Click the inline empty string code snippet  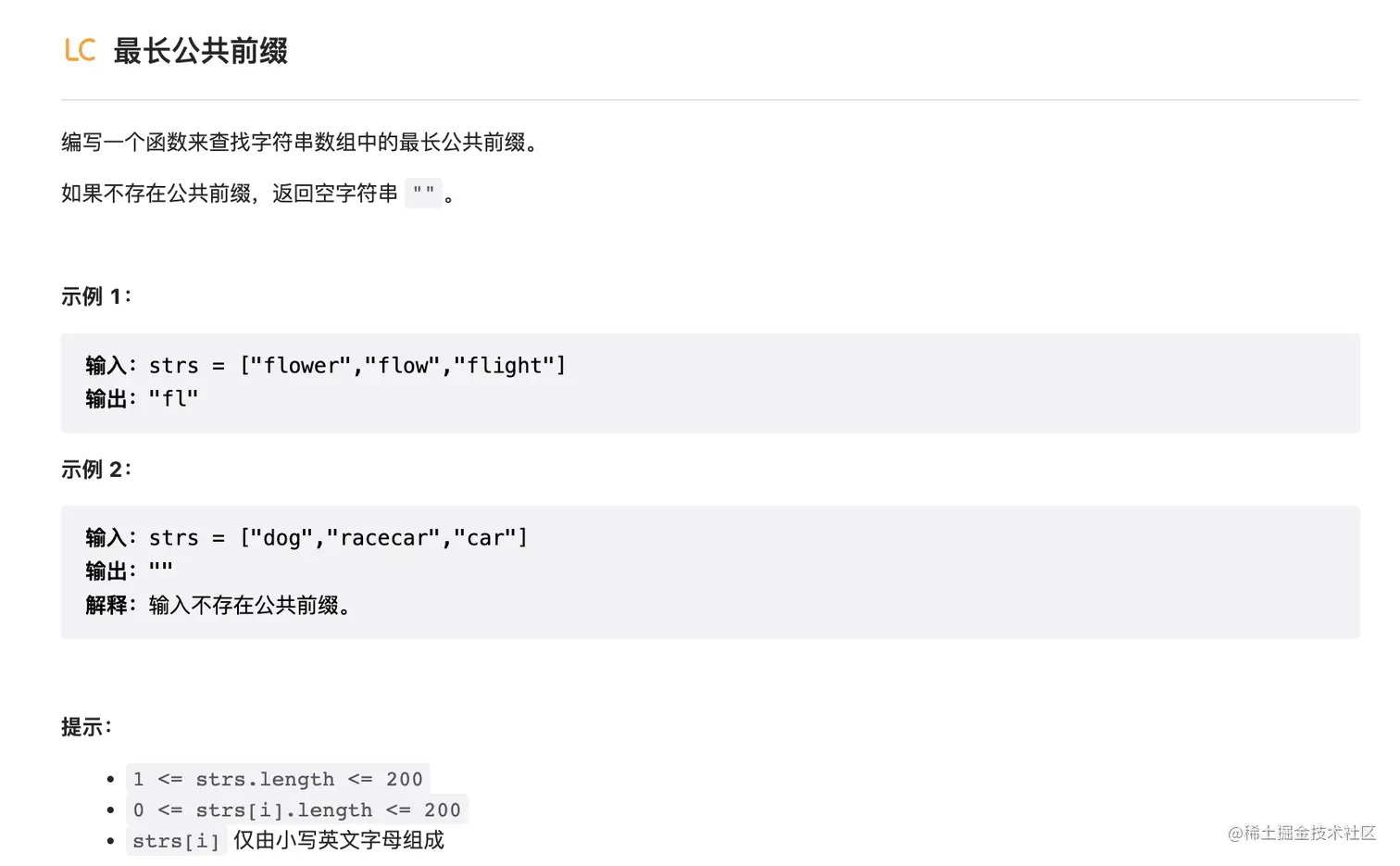pos(423,193)
